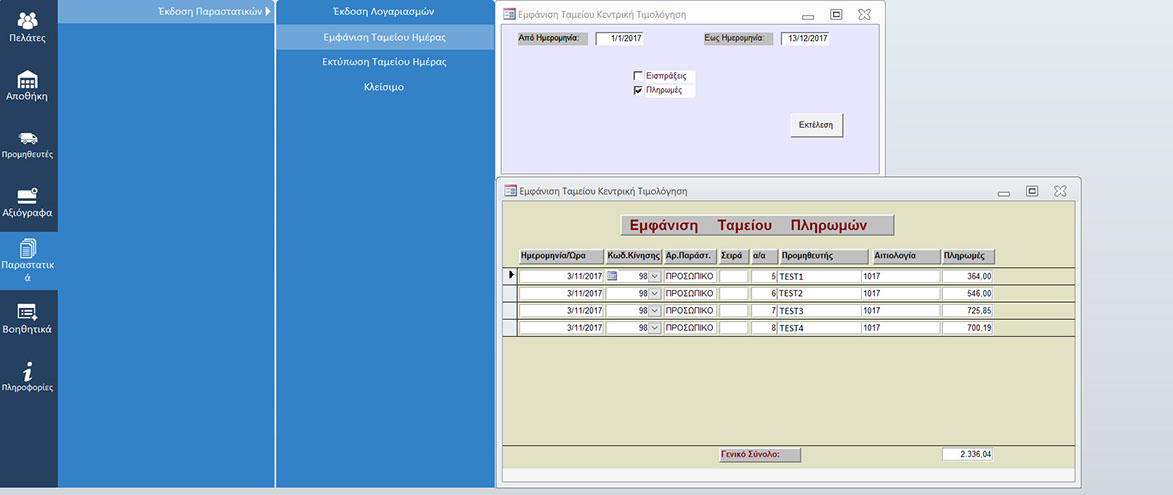This screenshot has height=495, width=1173.
Task: Click the Από Ημερομηνία date field
Action: click(x=620, y=39)
